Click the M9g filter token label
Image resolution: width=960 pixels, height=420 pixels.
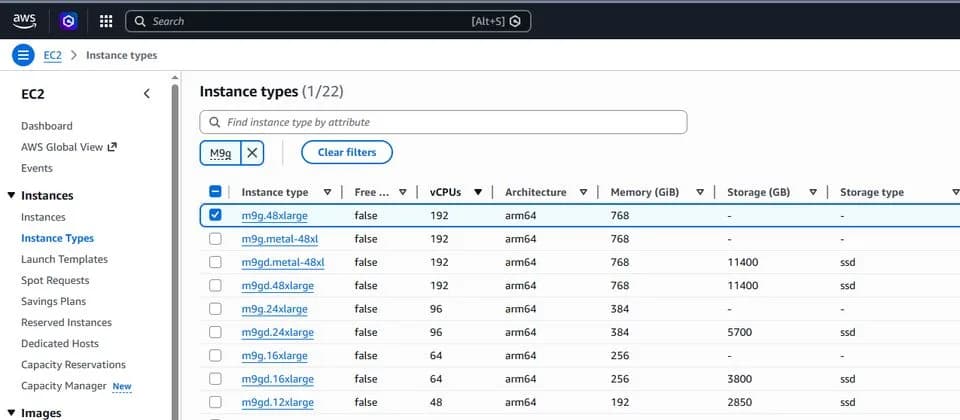click(220, 153)
